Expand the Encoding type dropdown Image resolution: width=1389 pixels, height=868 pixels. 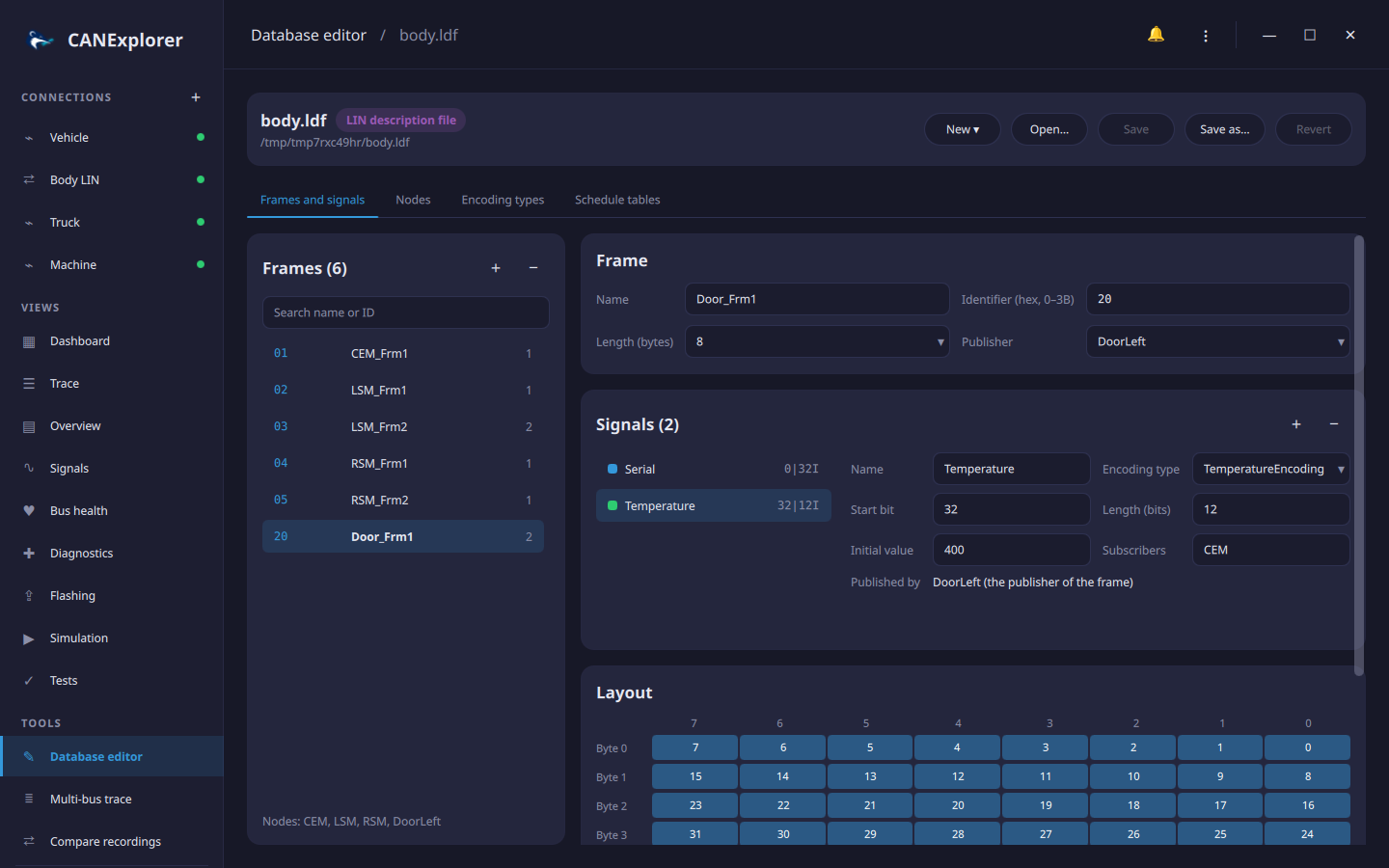tap(1270, 469)
